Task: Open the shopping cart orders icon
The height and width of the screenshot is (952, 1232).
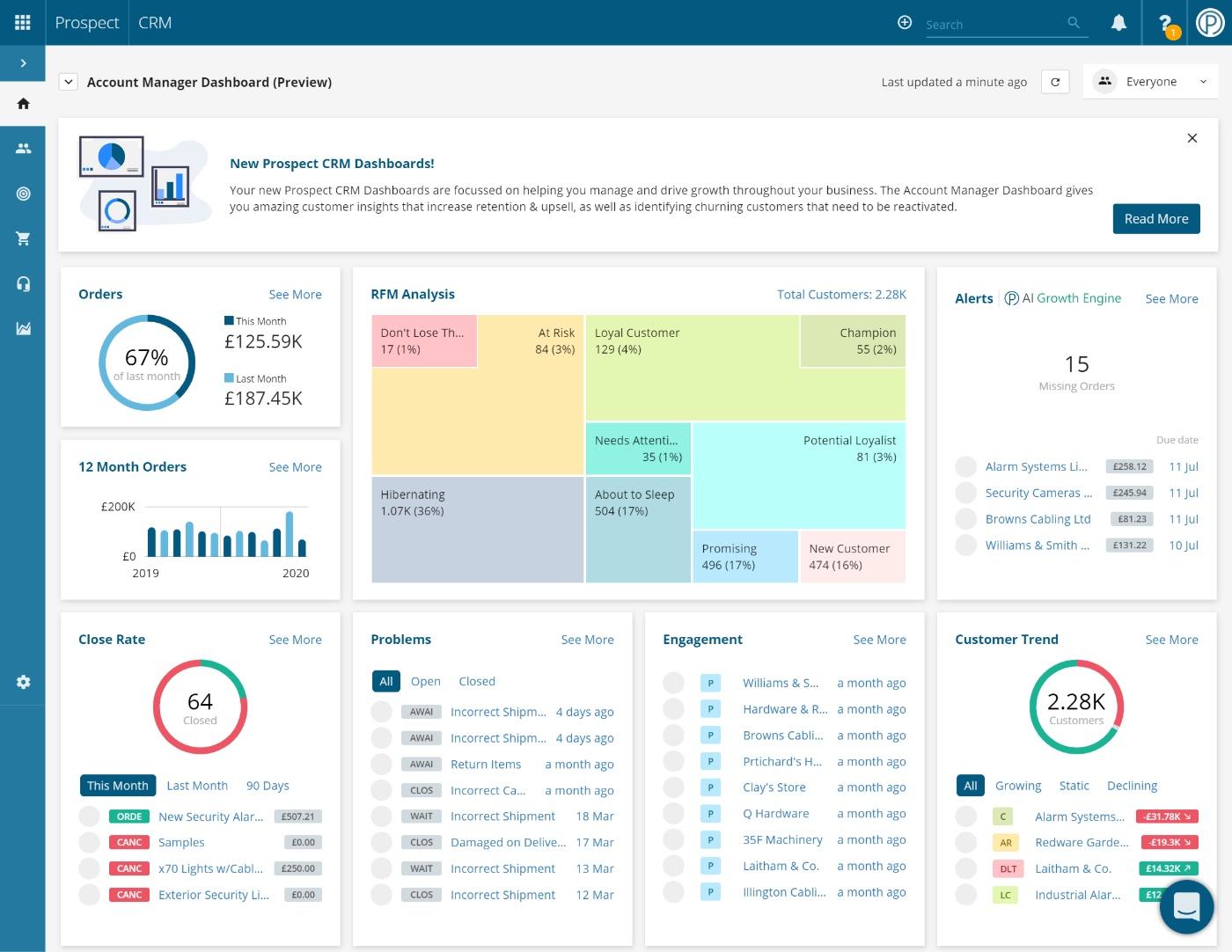Action: [23, 238]
